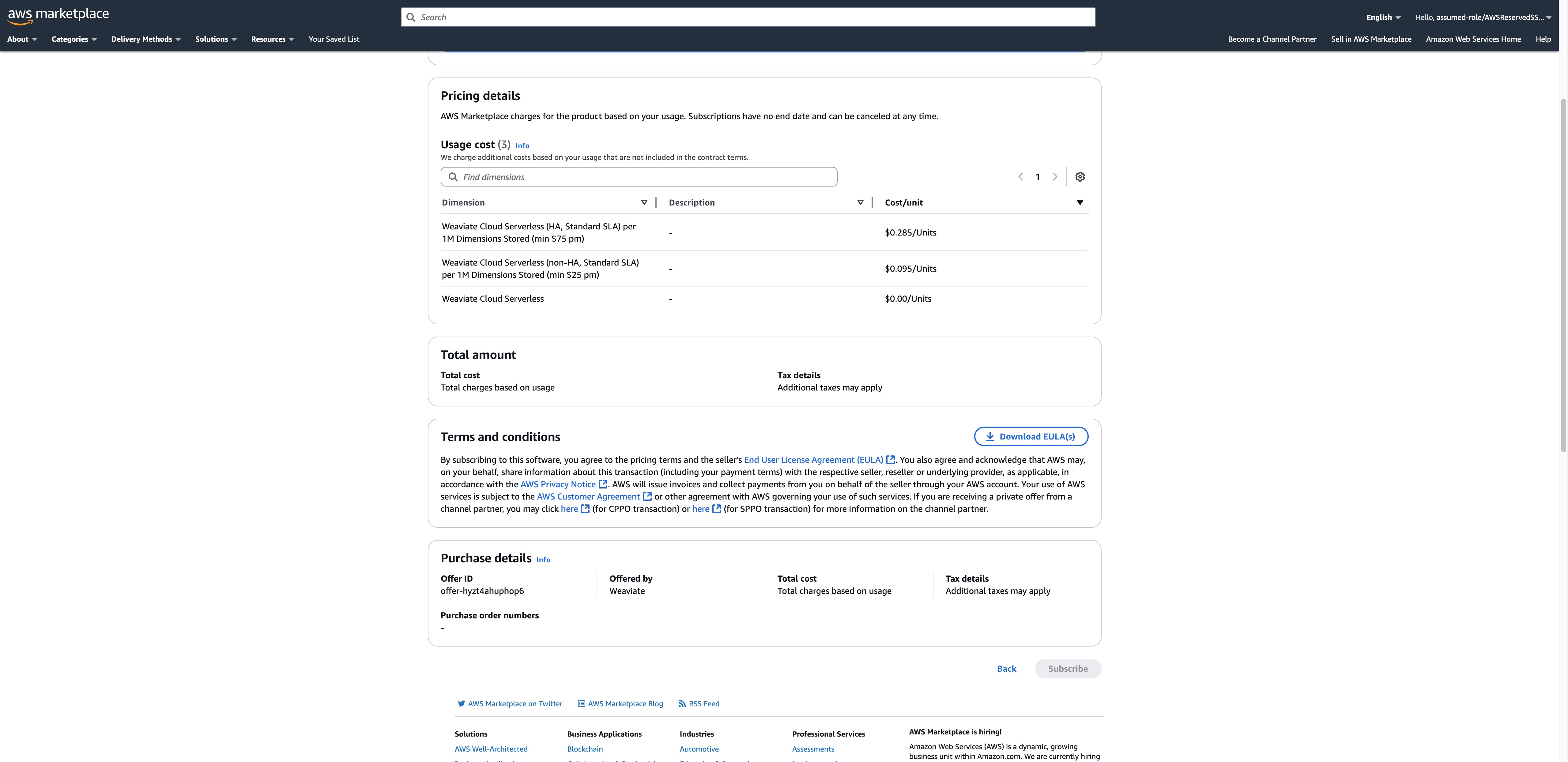Viewport: 1568px width, 762px height.
Task: Open Info link next to Usage cost
Action: pyautogui.click(x=522, y=145)
